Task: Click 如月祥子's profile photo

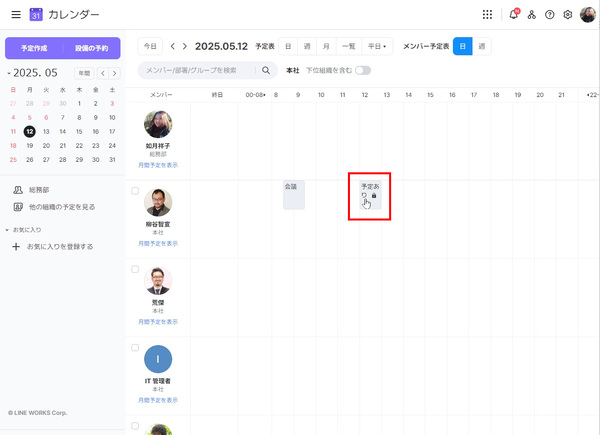Action: [158, 125]
